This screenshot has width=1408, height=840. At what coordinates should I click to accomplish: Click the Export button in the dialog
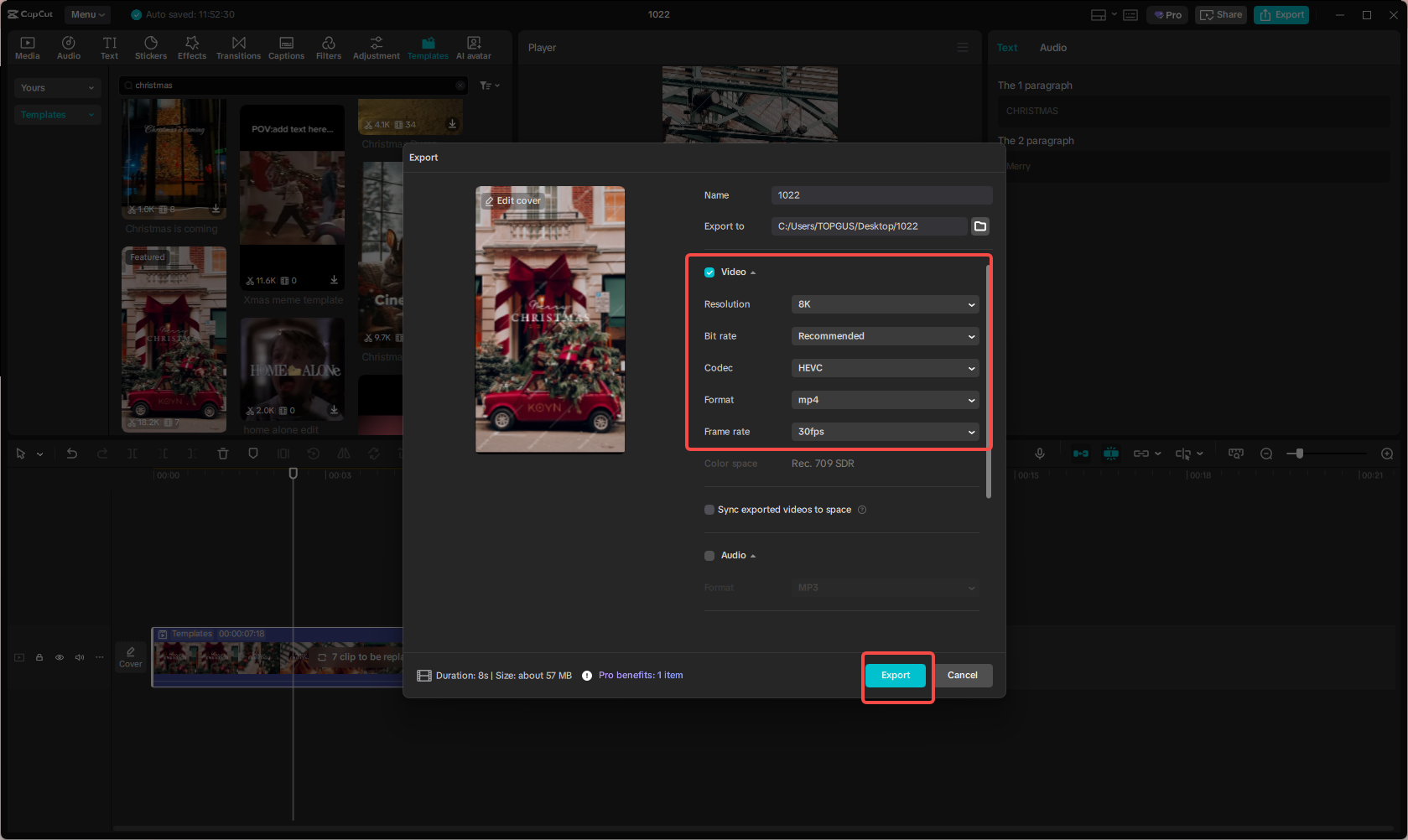(896, 675)
